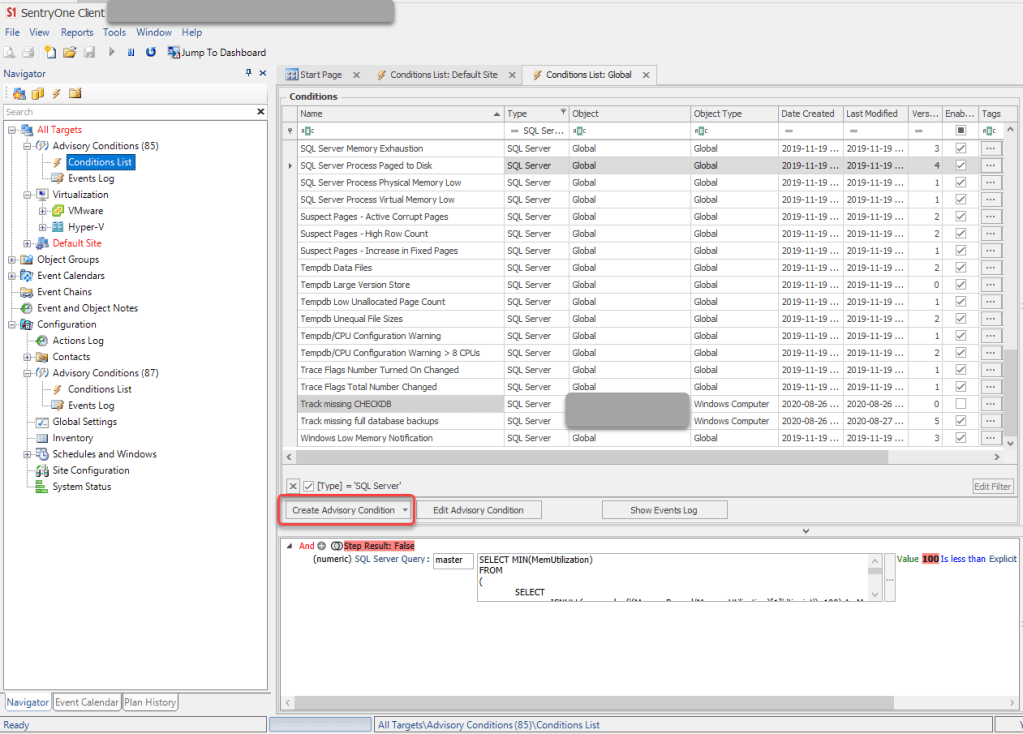The height and width of the screenshot is (734, 1023).
Task: Click the lightning bolt icon in Navigator toolbar
Action: click(x=56, y=93)
